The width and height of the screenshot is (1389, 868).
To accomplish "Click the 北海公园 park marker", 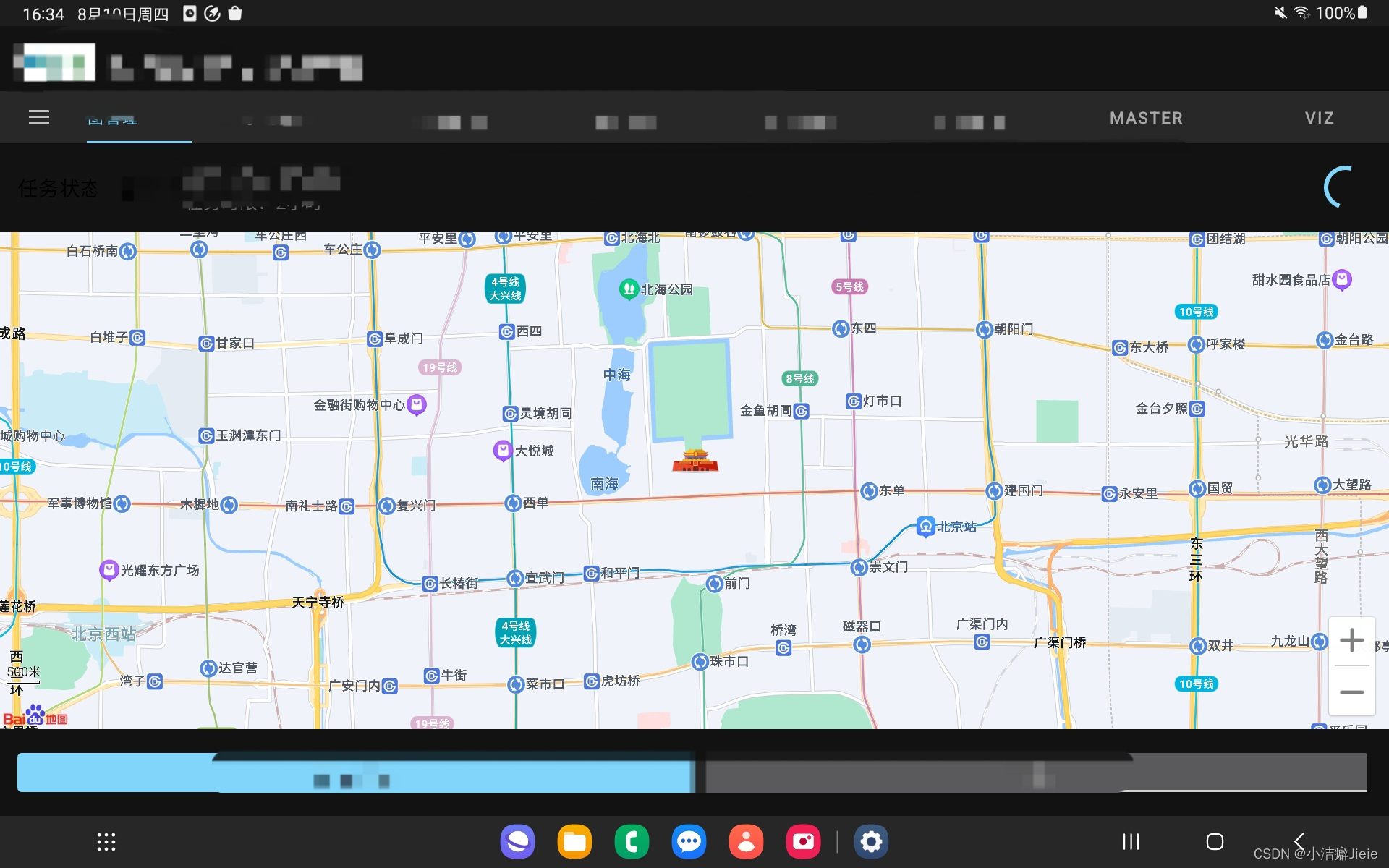I will pos(629,289).
